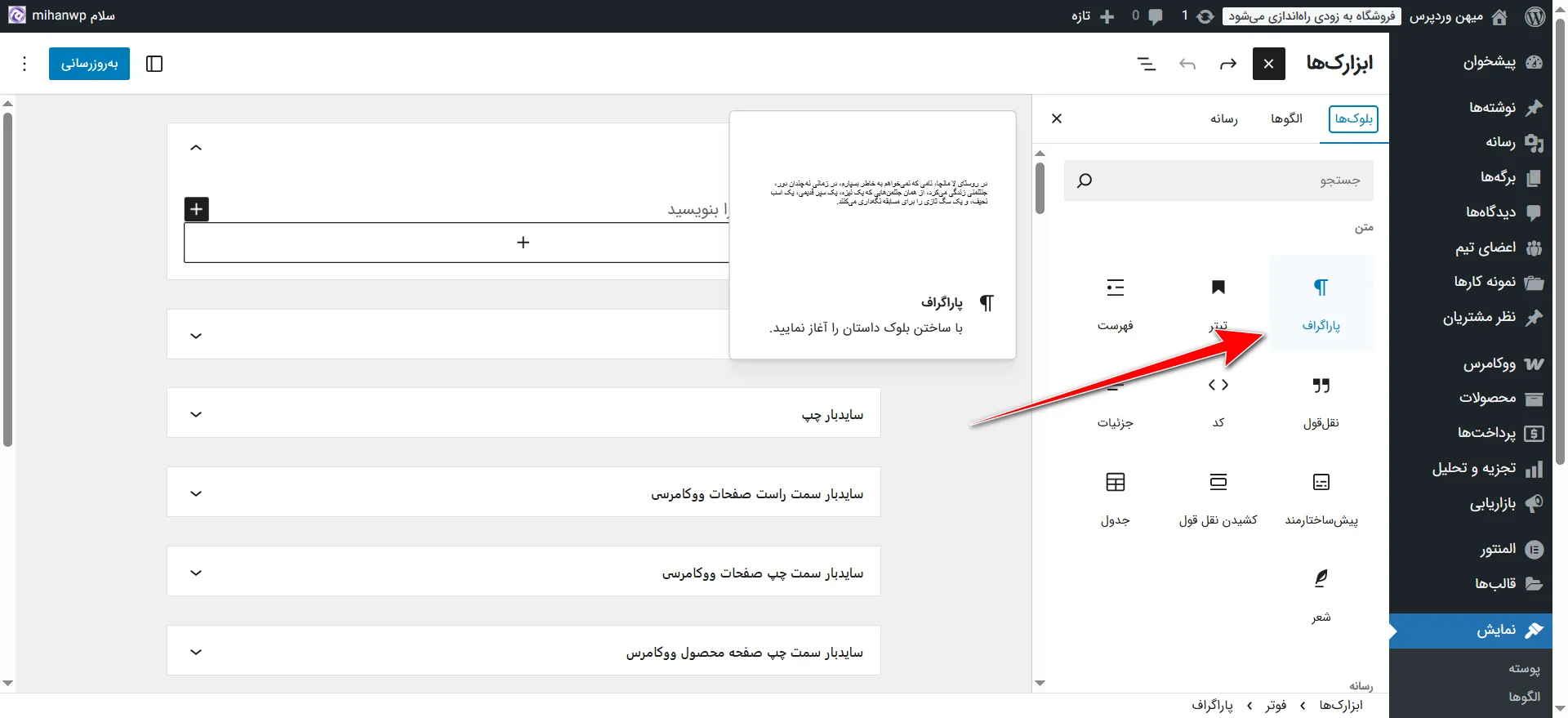1568x718 pixels.
Task: Toggle block inserter with black X button
Action: [x=1268, y=64]
